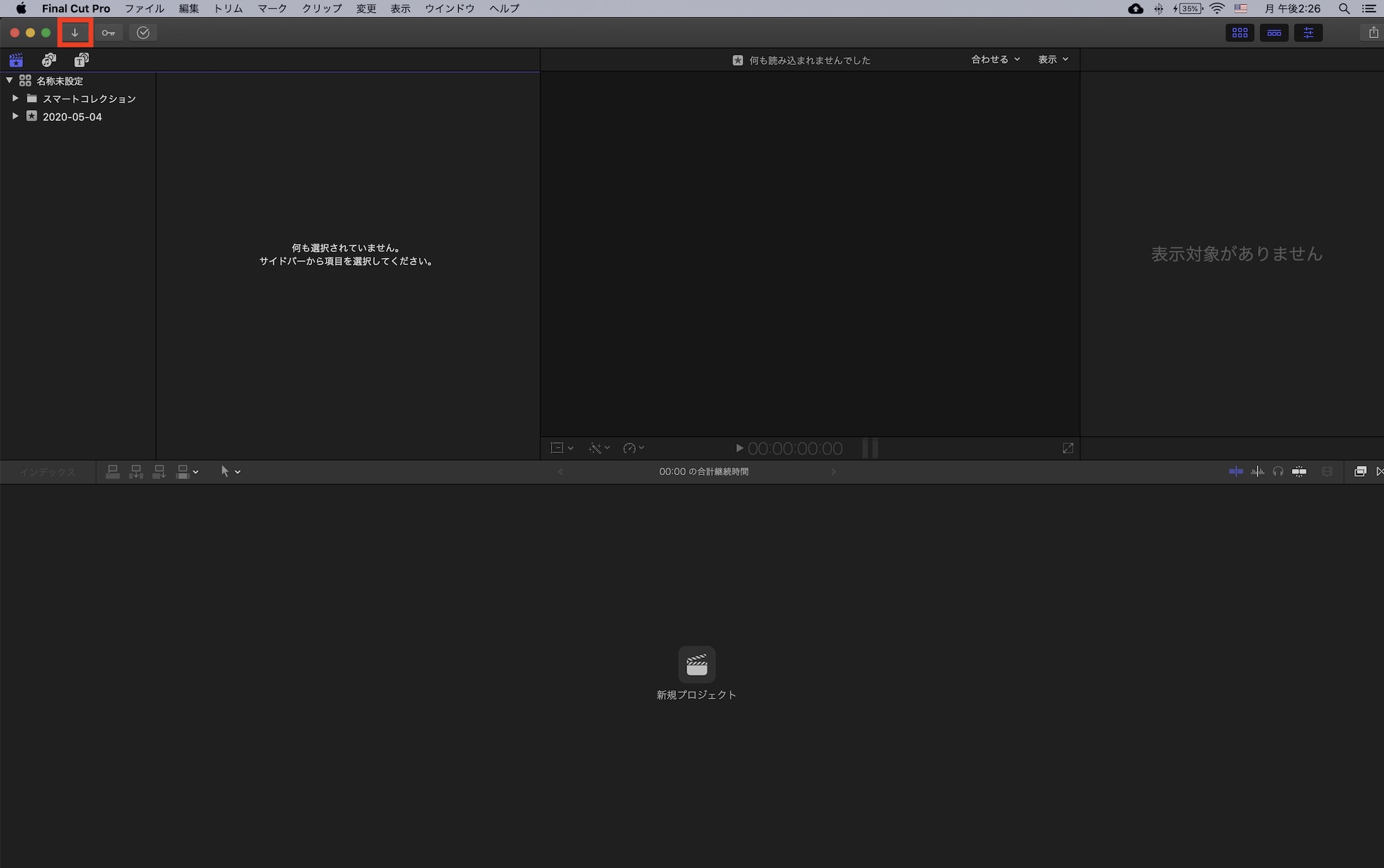Screen dimensions: 1384x868
Task: Expand the 2020-05-04 event
Action: coord(15,116)
